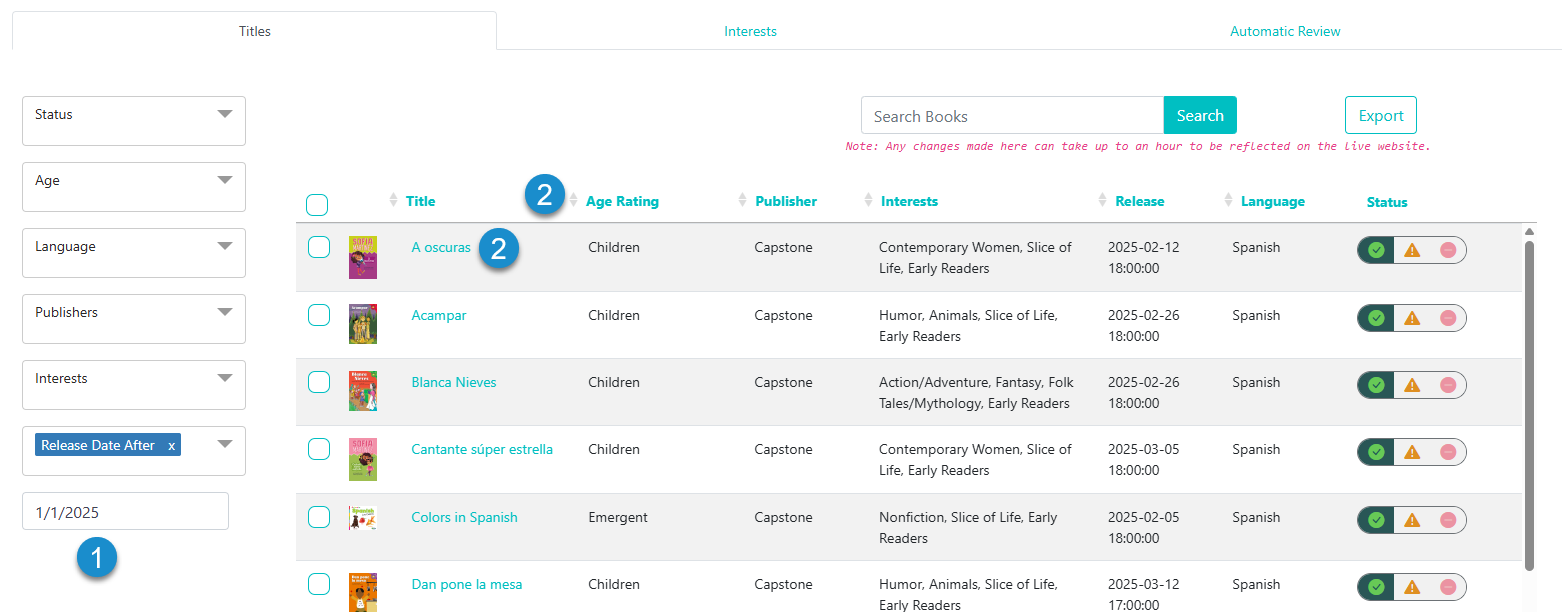Sort by Publisher using sort arrows

743,200
